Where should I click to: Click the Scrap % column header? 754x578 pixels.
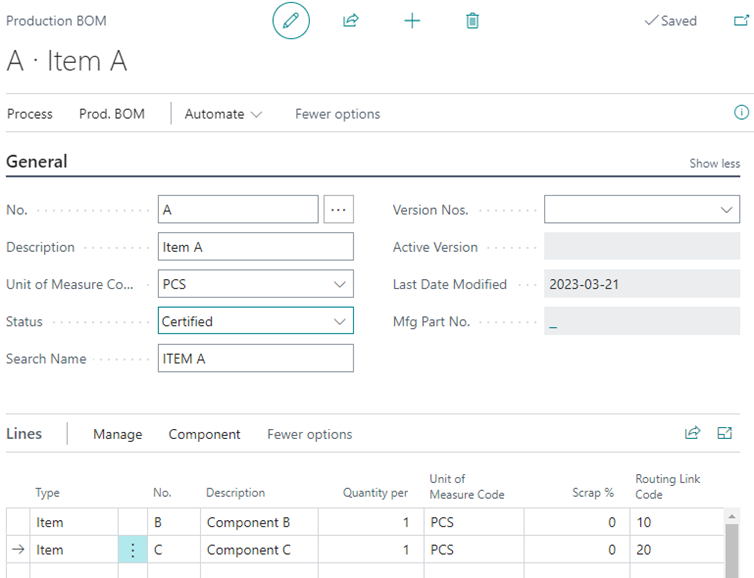[593, 493]
